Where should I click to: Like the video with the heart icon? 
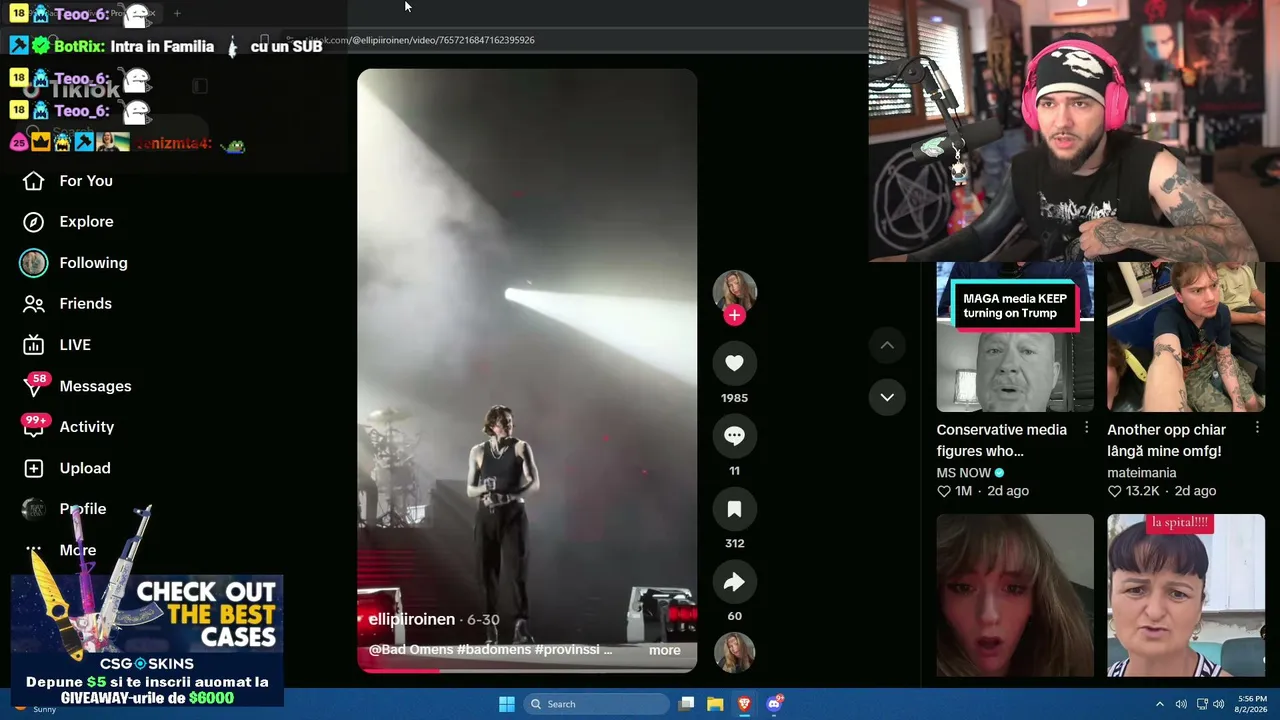pyautogui.click(x=734, y=364)
